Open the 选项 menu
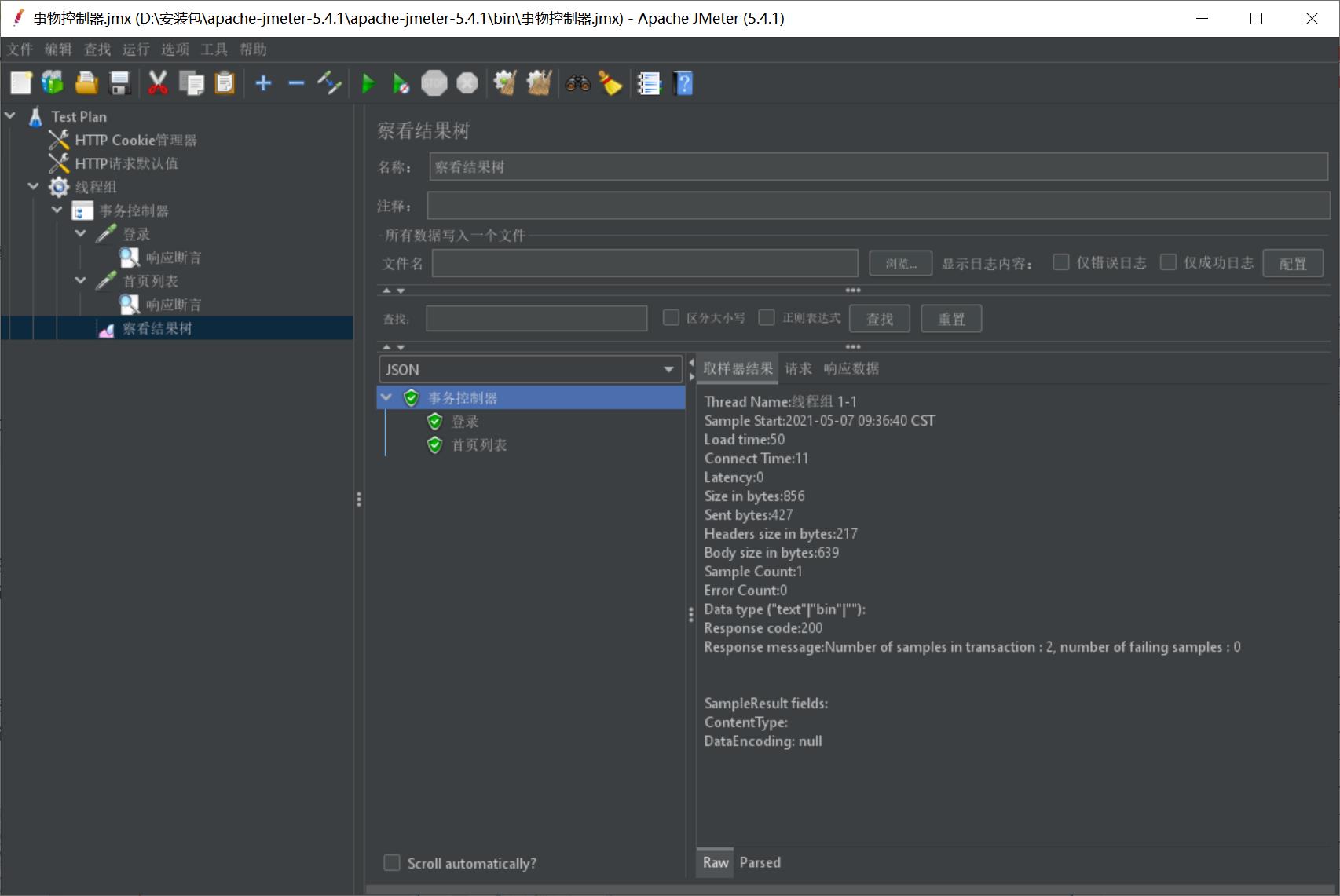Viewport: 1340px width, 896px height. pyautogui.click(x=175, y=49)
